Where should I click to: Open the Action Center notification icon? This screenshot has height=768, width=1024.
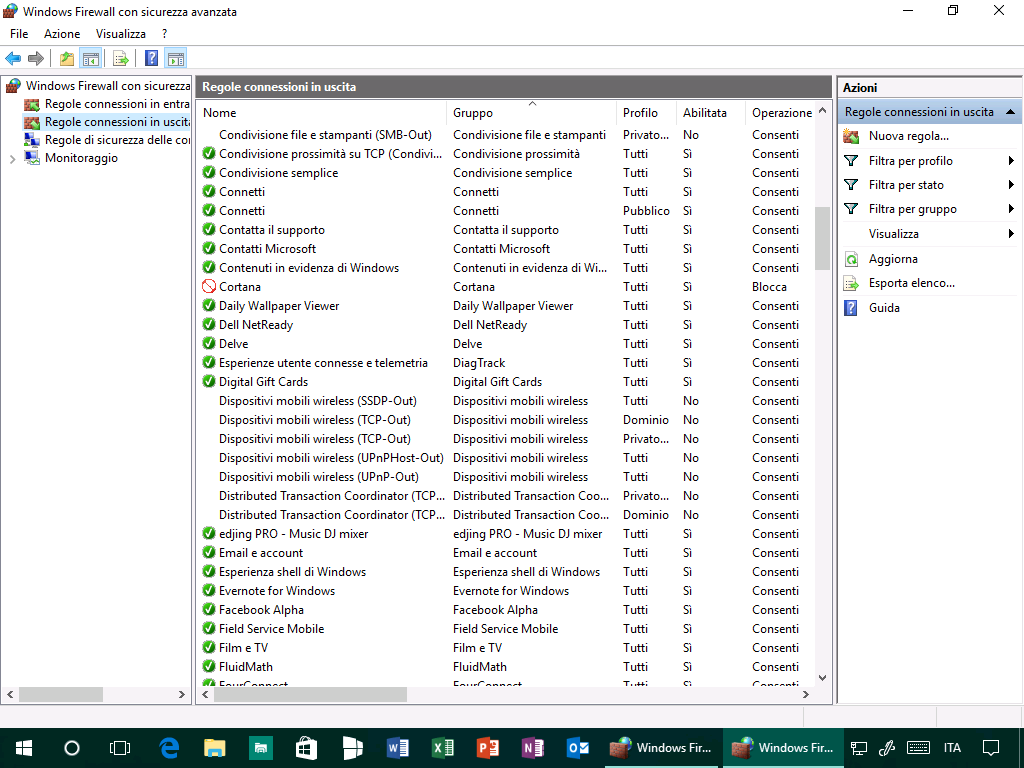pos(991,748)
